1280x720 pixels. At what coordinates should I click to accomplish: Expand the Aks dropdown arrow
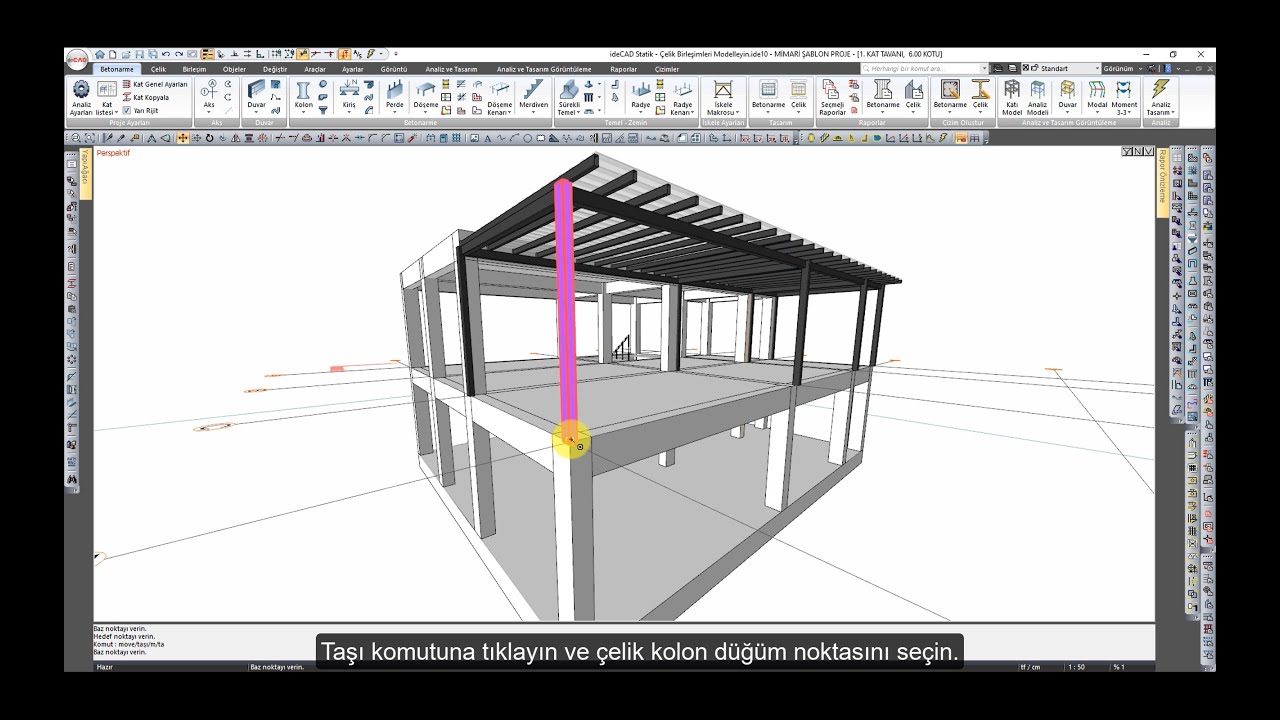209,112
